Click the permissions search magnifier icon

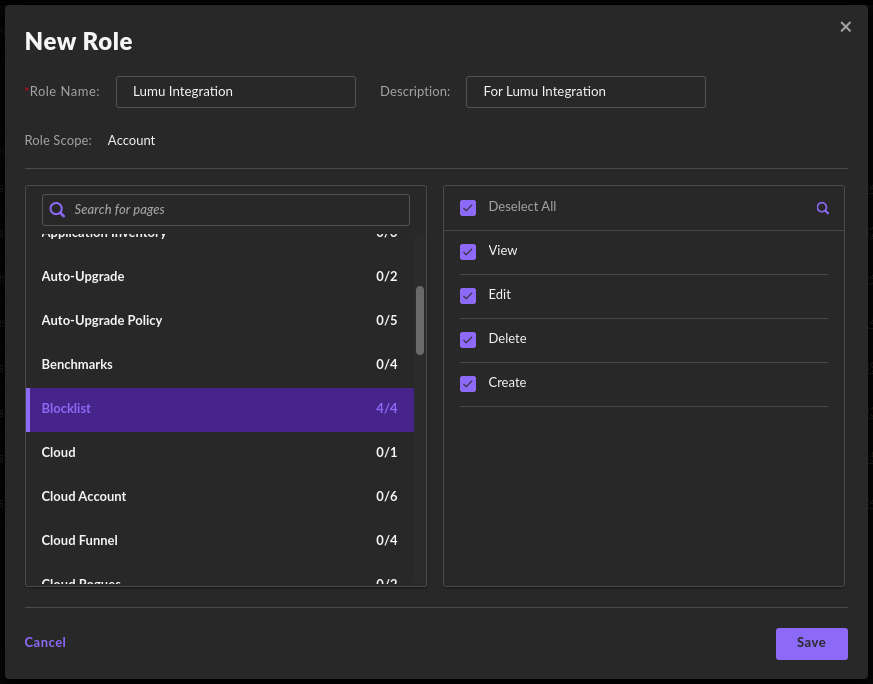(822, 208)
